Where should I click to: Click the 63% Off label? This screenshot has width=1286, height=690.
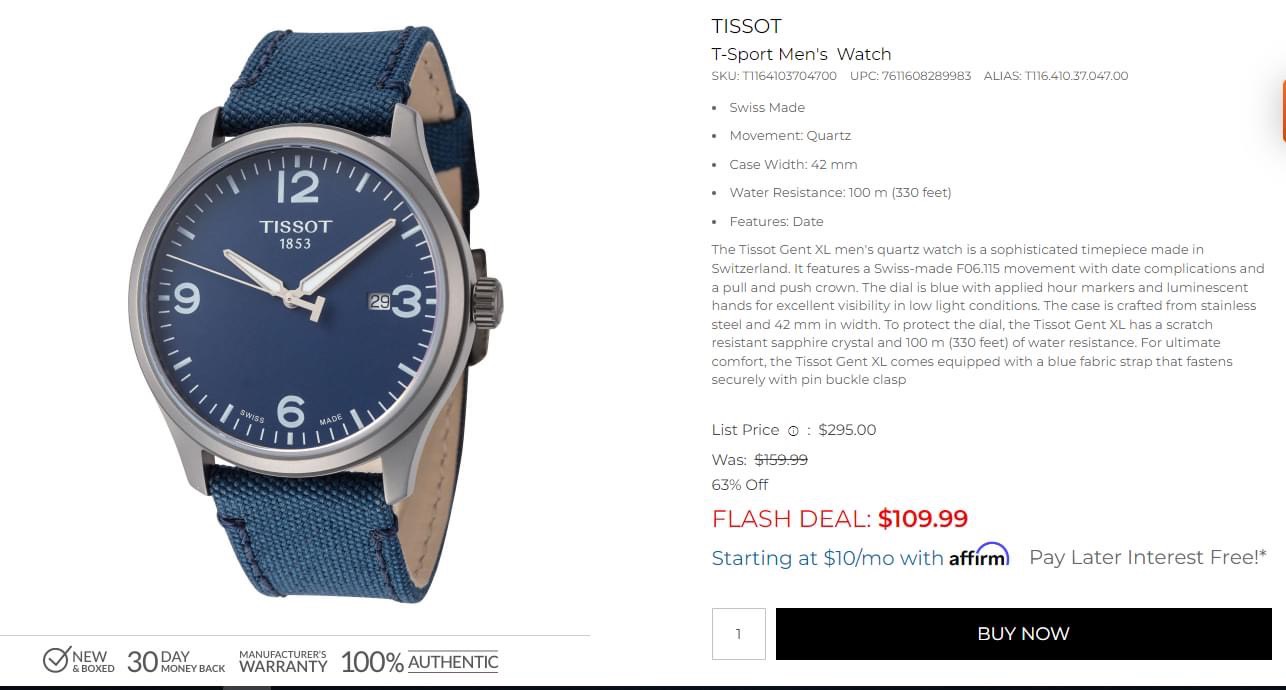[x=740, y=484]
